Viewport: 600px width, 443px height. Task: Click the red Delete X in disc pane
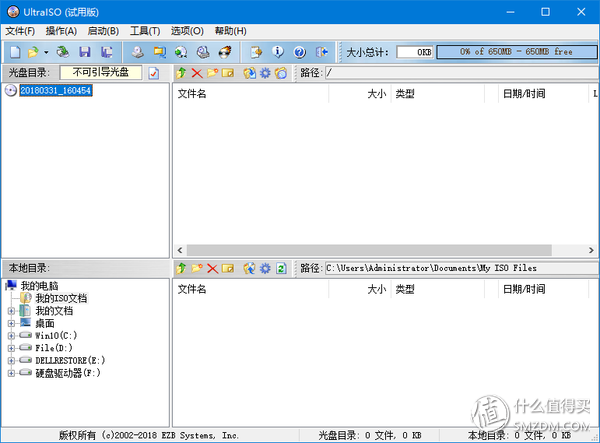(197, 73)
